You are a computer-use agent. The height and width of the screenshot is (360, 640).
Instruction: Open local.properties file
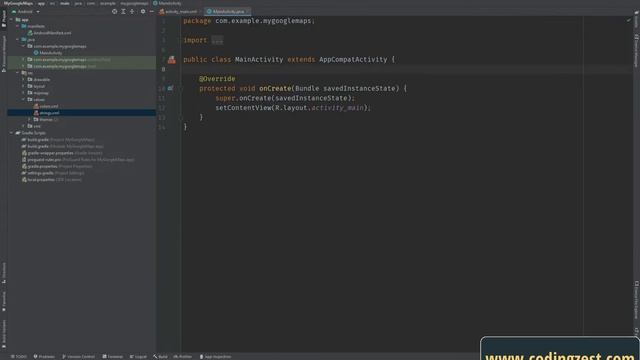point(52,180)
